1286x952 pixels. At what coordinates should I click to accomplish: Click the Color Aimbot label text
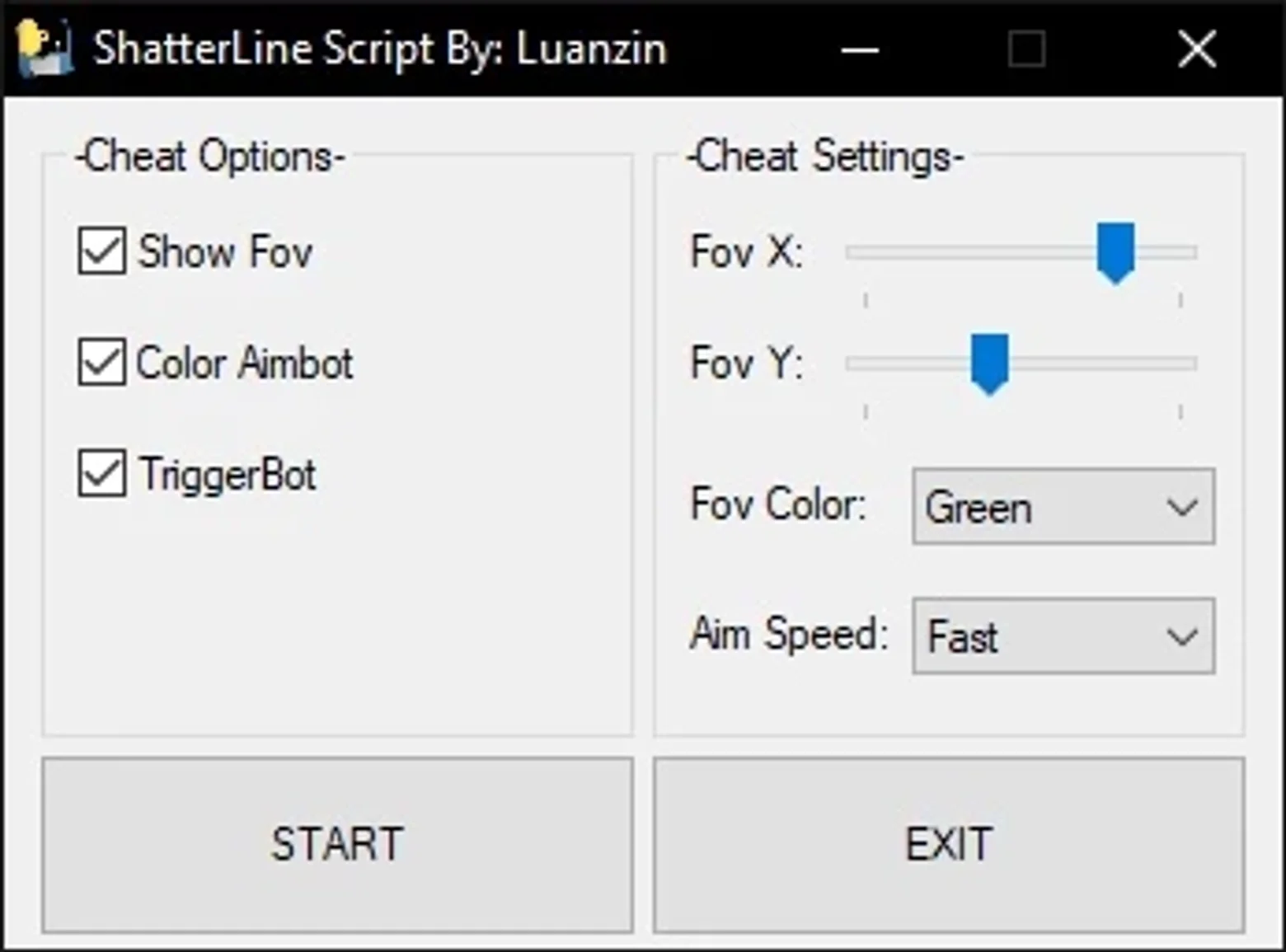[x=245, y=363]
